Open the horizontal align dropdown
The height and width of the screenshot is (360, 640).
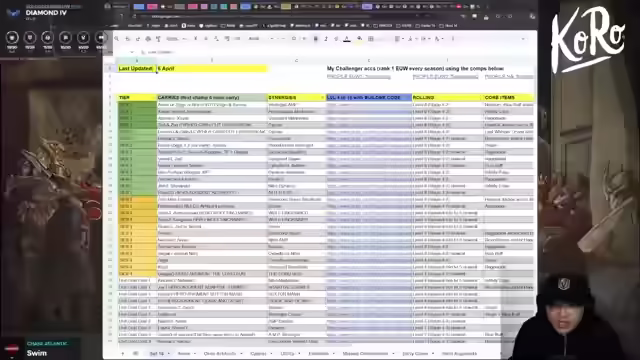coord(398,39)
